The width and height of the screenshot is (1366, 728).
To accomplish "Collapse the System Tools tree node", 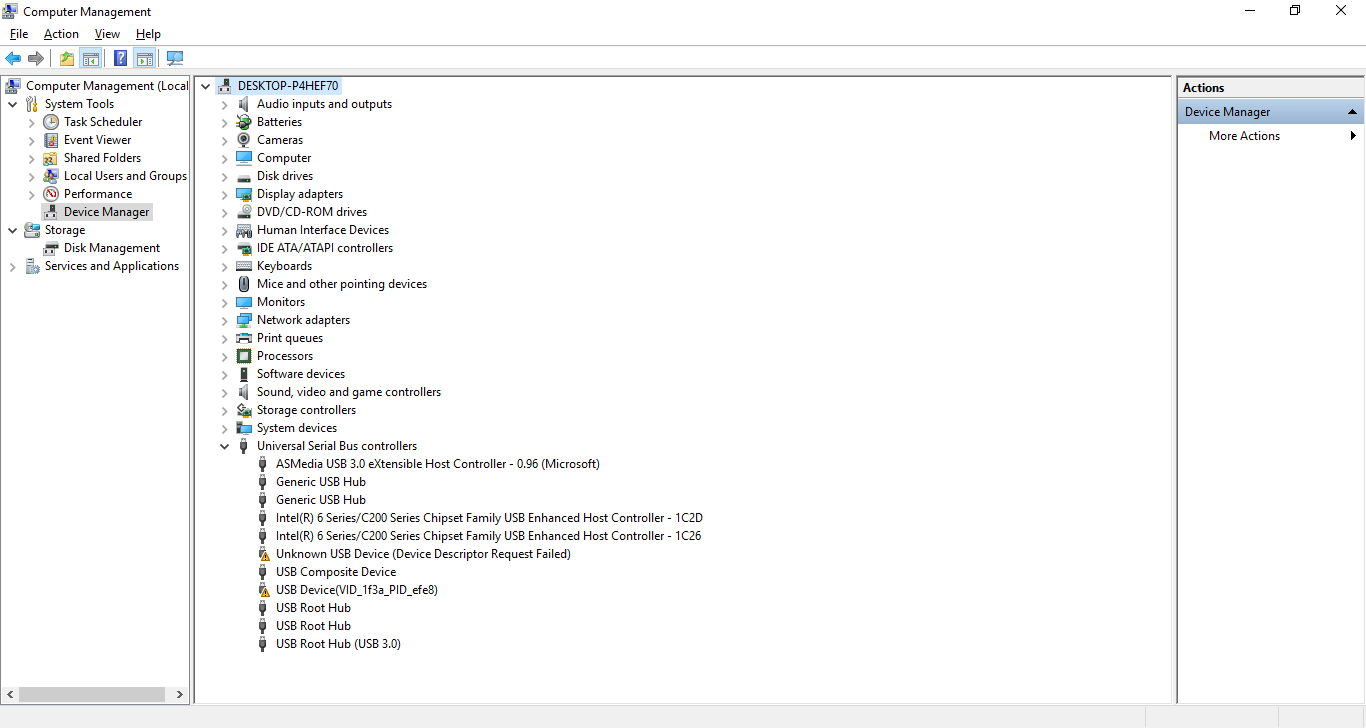I will pyautogui.click(x=12, y=104).
